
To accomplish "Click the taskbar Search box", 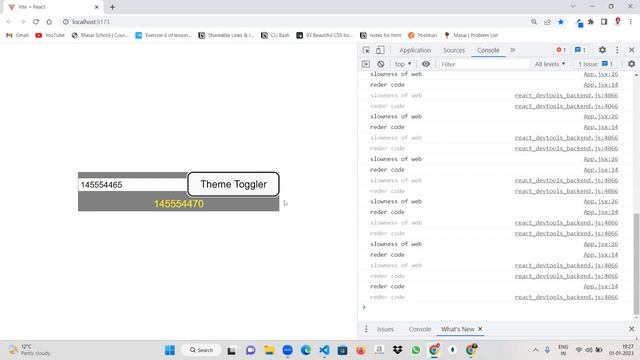I will tap(201, 350).
